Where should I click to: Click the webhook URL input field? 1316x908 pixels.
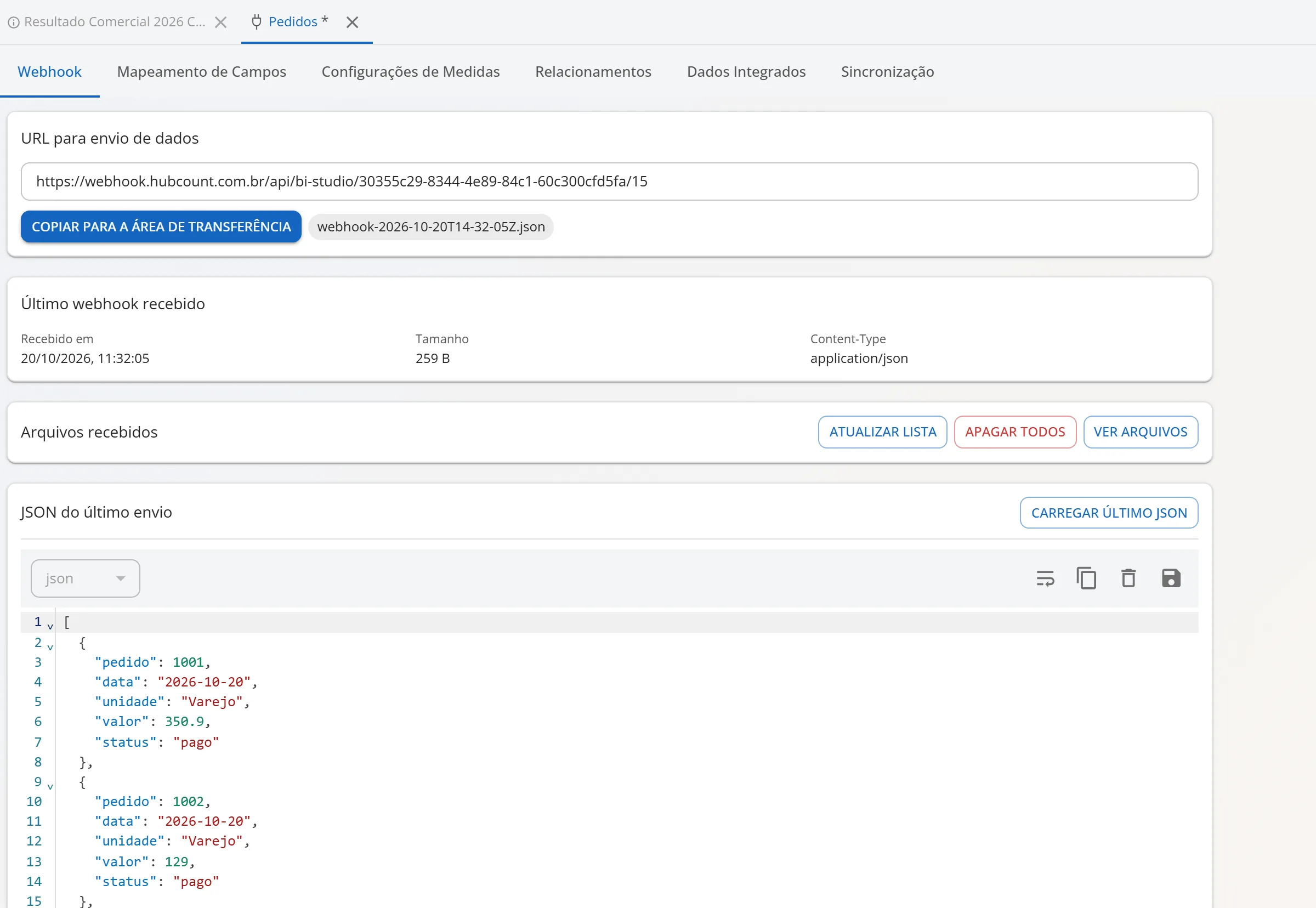(x=609, y=181)
